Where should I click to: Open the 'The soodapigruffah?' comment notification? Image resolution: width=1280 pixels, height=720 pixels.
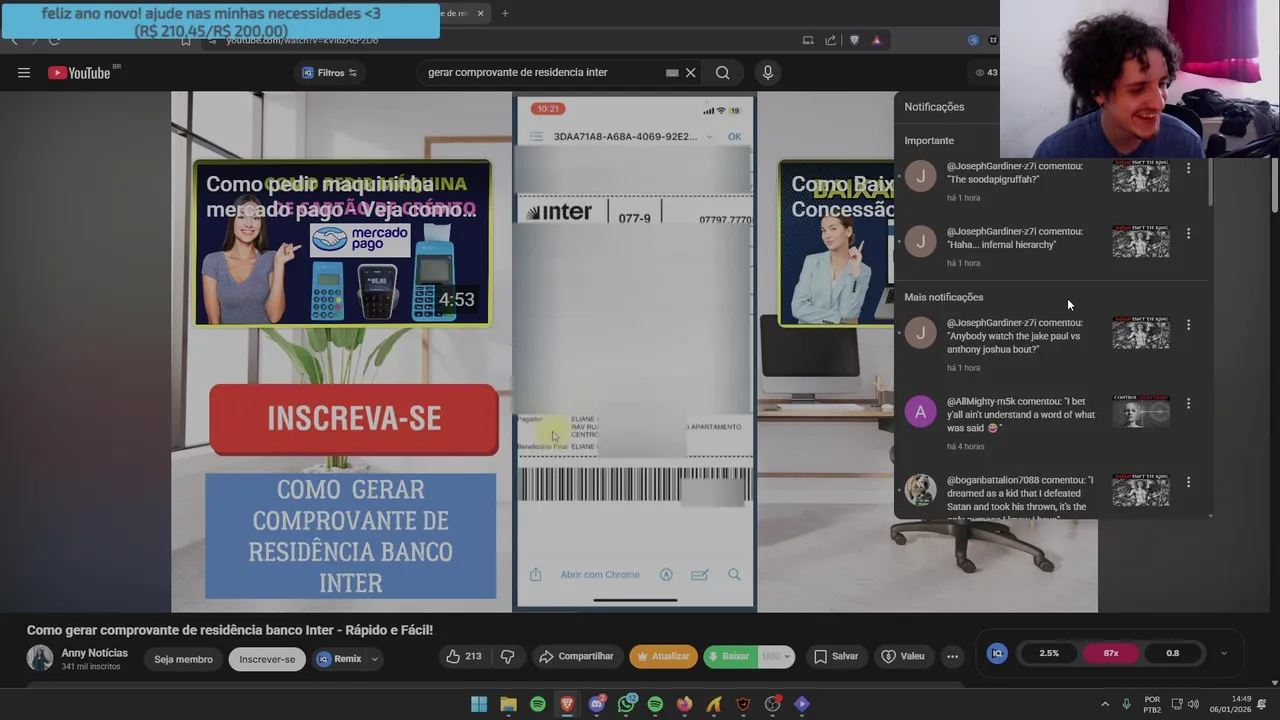(1015, 173)
